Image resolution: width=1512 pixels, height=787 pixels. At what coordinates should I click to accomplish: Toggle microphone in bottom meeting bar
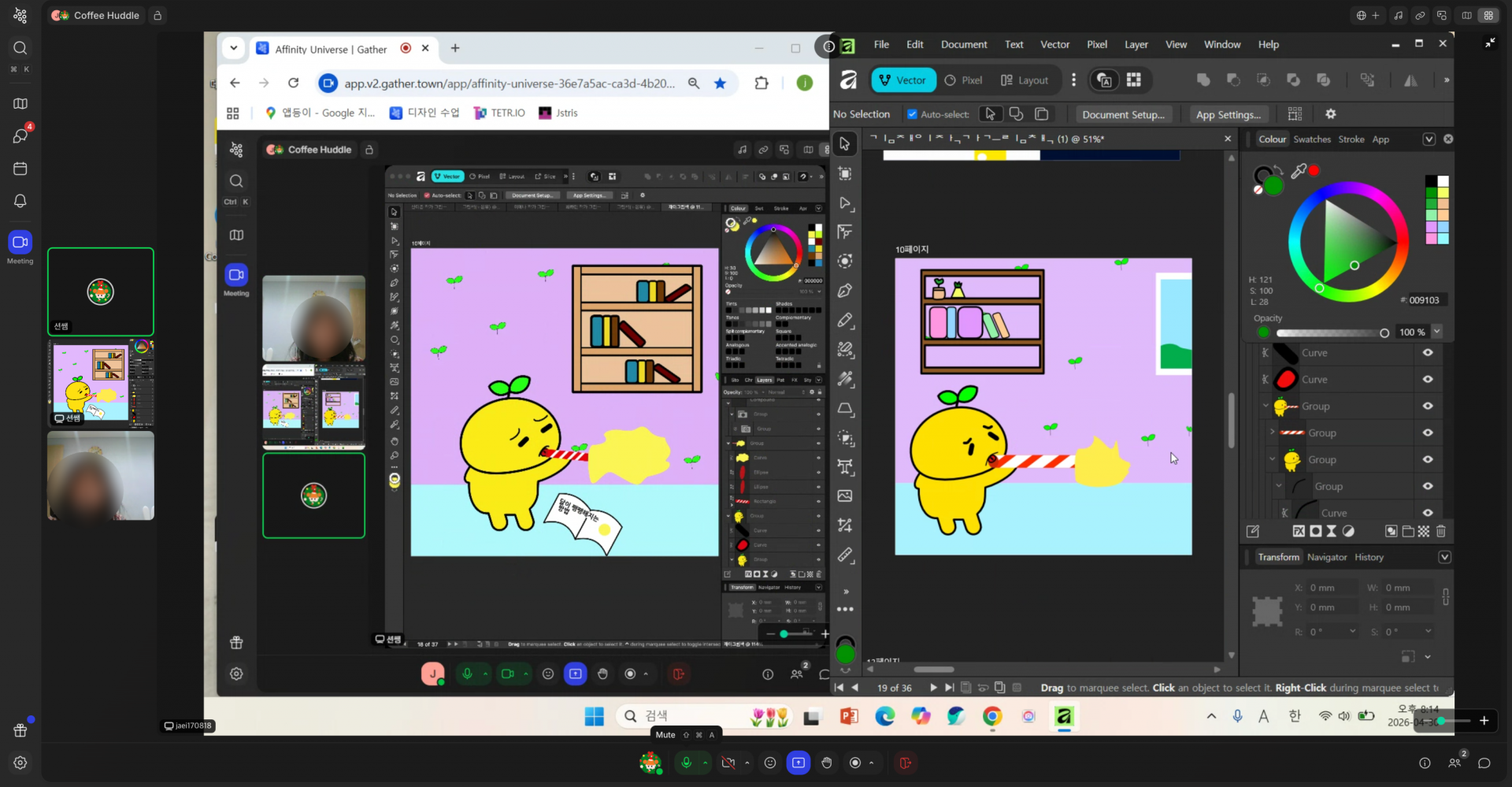coord(686,763)
